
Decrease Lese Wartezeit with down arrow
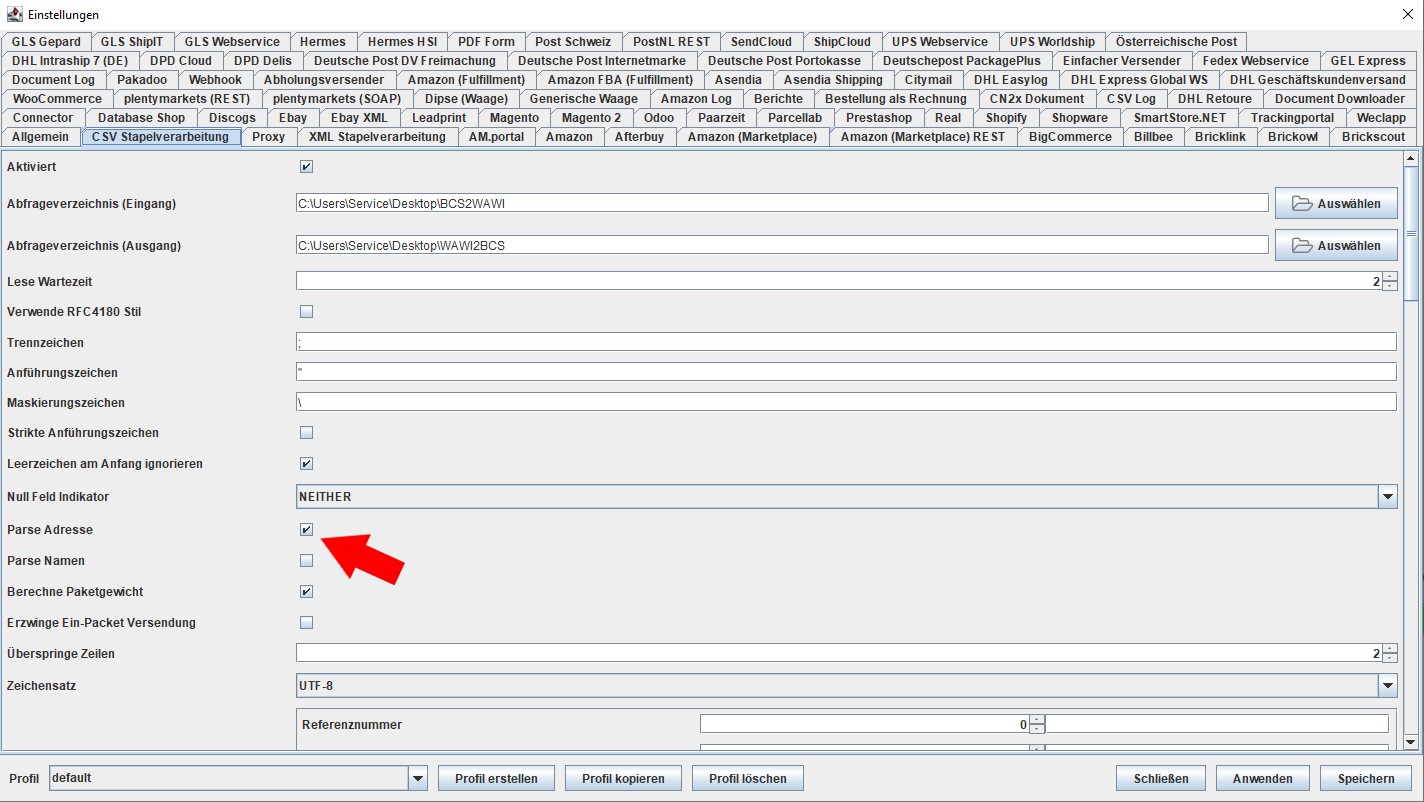1389,286
